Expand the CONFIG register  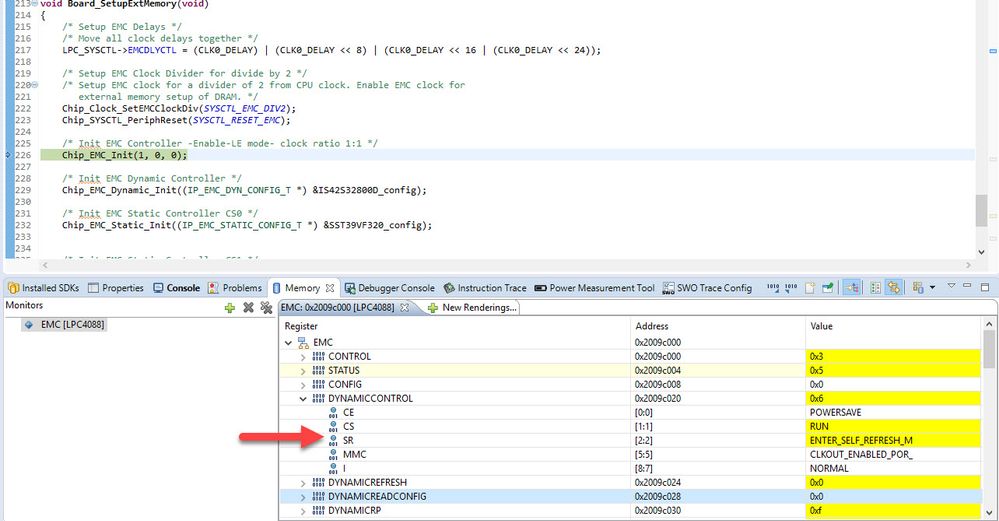303,385
